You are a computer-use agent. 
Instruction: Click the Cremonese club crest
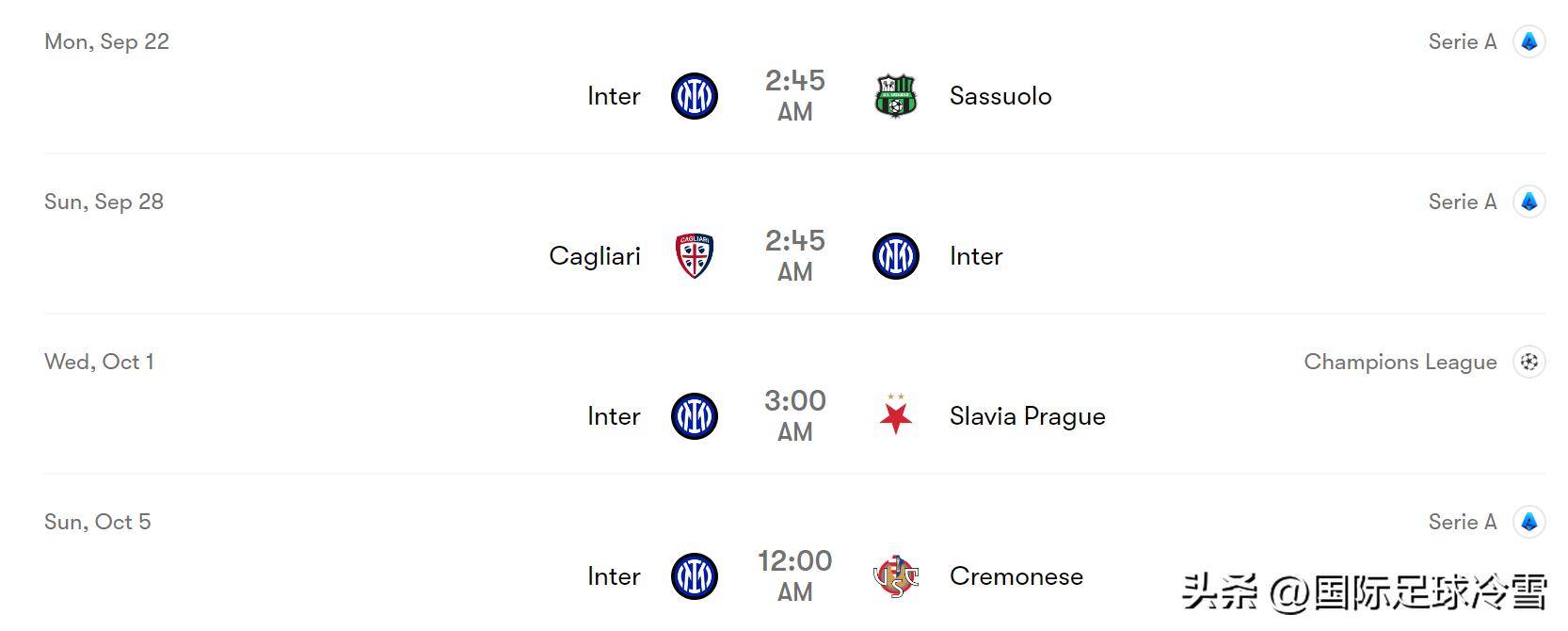pos(895,576)
